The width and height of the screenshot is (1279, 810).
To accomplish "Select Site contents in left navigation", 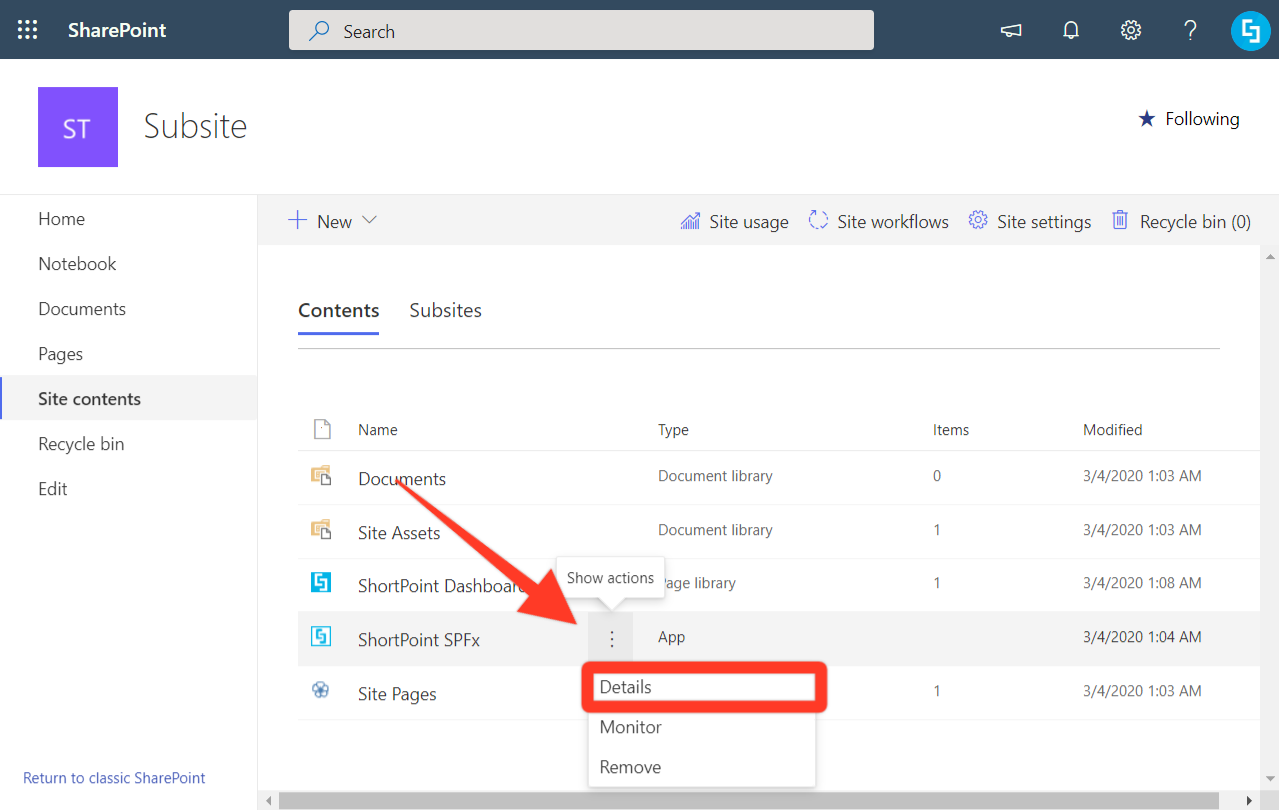I will [128, 399].
